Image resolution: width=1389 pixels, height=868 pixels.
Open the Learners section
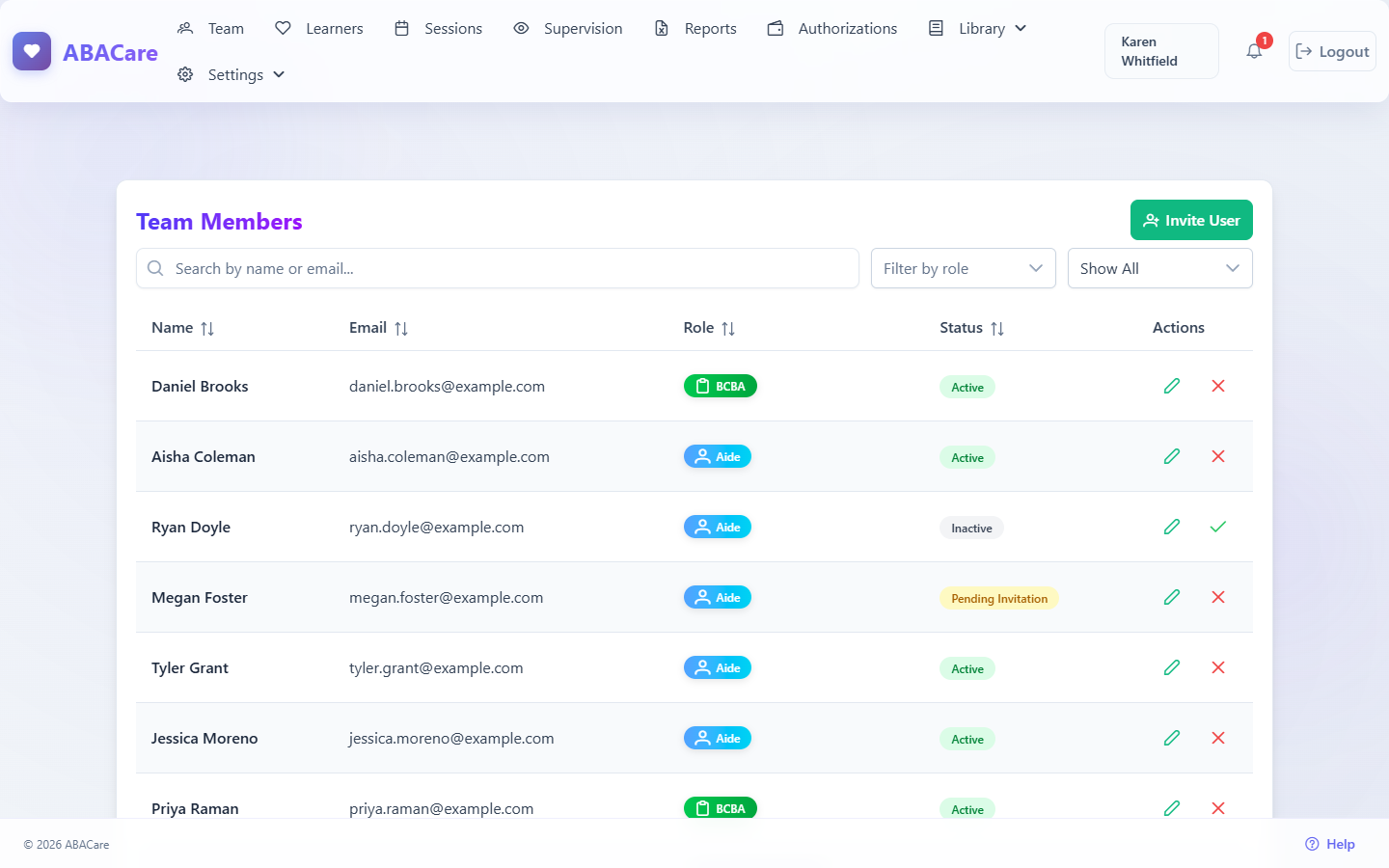coord(319,29)
